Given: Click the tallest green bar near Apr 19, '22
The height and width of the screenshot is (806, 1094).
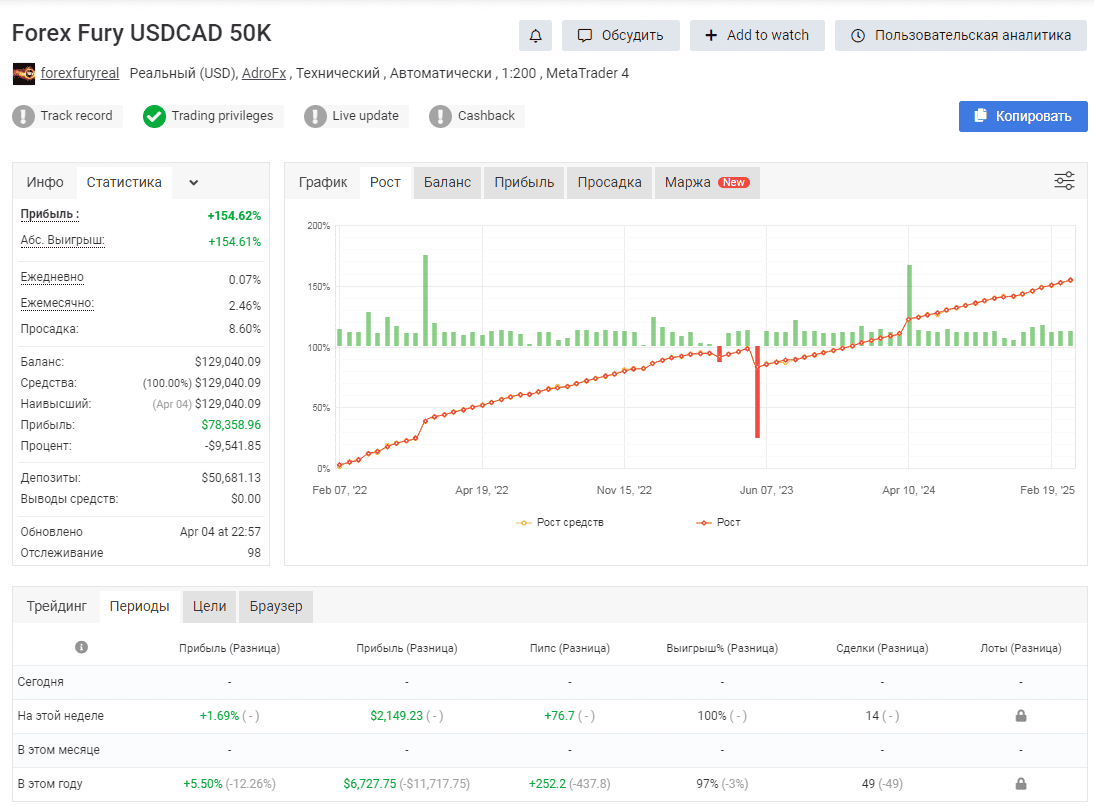Looking at the screenshot, I should (426, 301).
